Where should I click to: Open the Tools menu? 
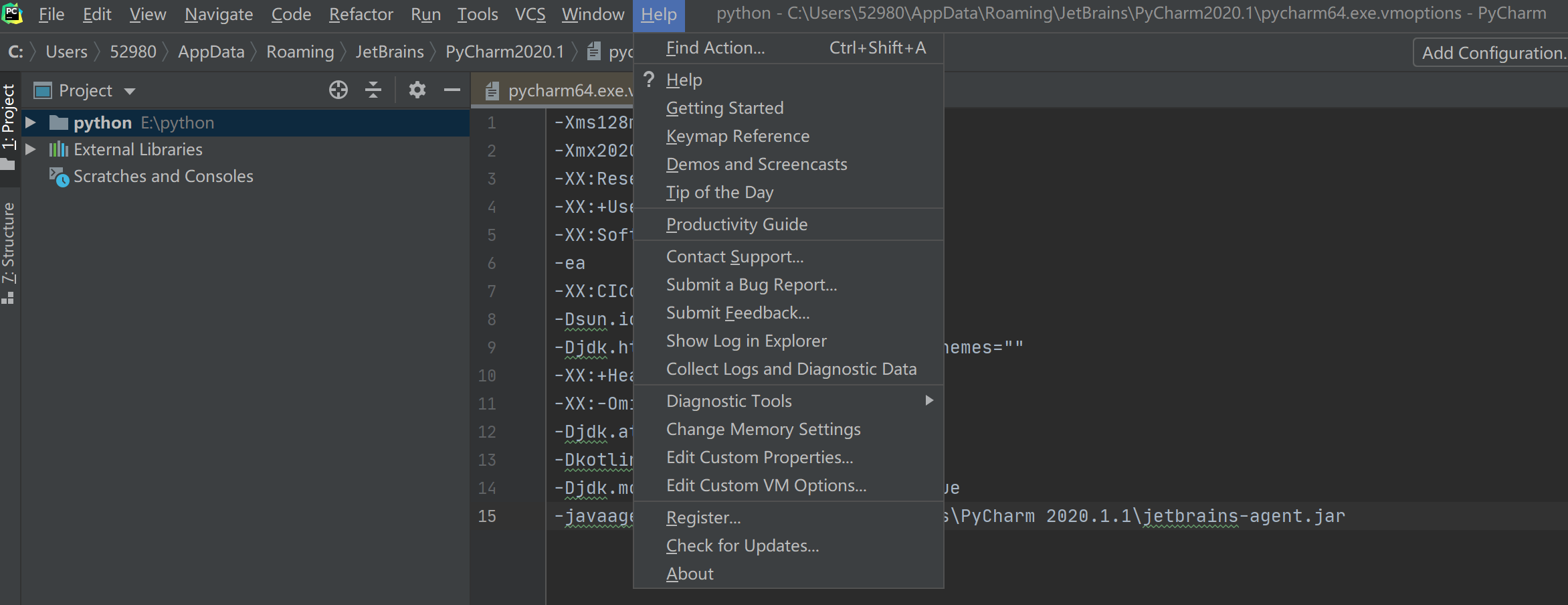click(x=478, y=14)
